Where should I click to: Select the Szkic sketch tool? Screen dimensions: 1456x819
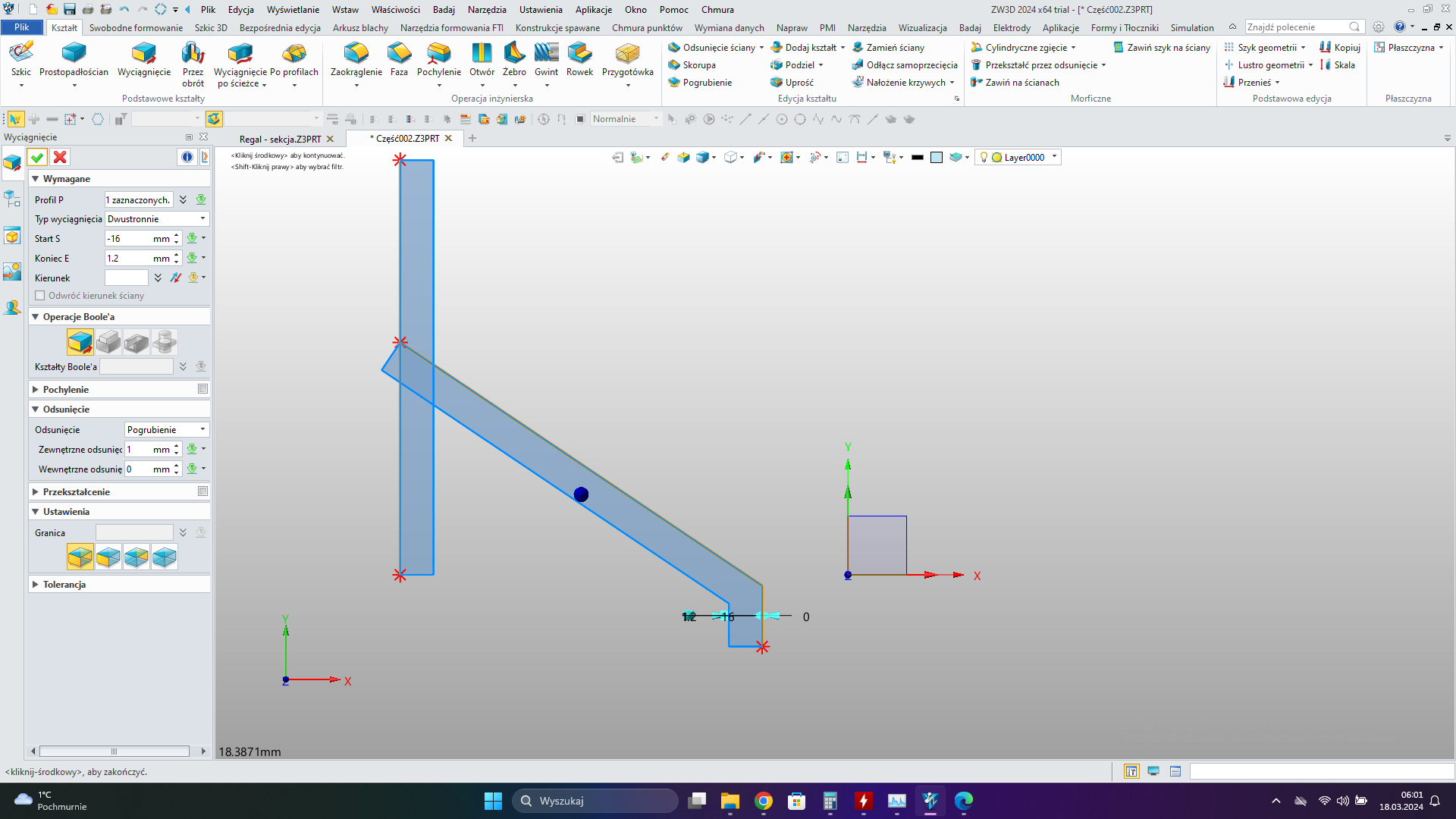21,59
